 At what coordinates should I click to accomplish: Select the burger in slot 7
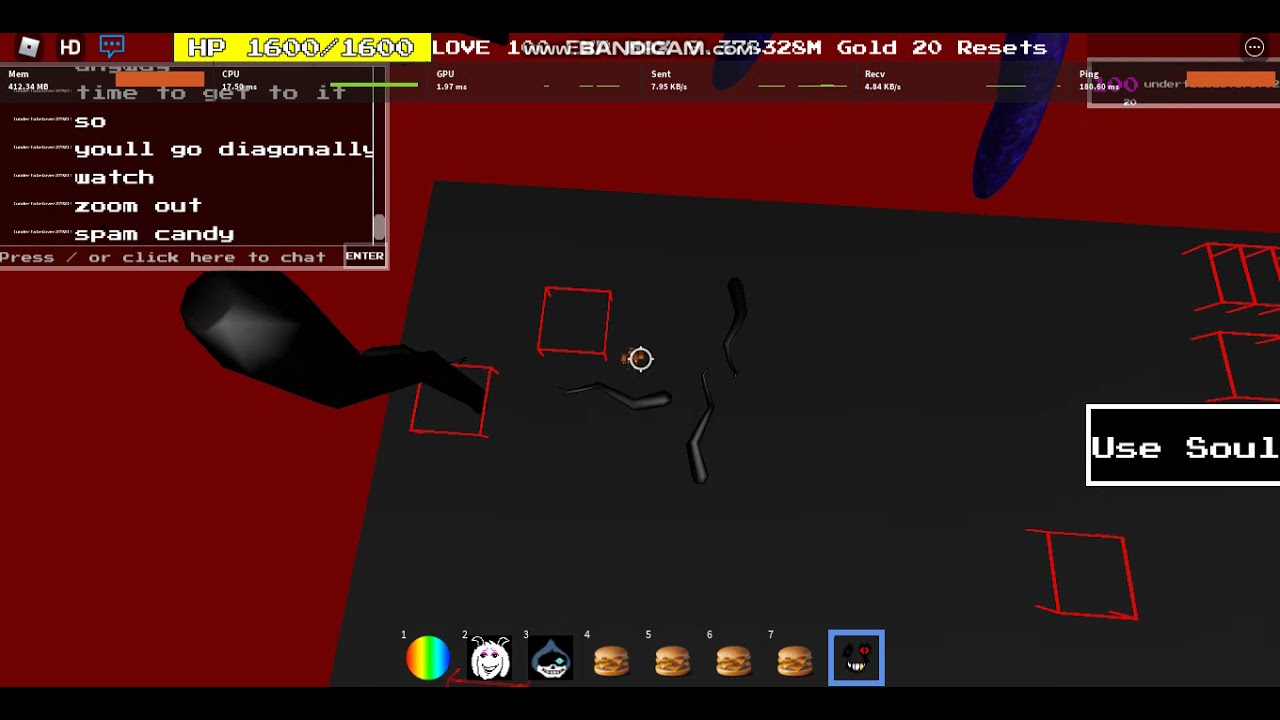(795, 658)
